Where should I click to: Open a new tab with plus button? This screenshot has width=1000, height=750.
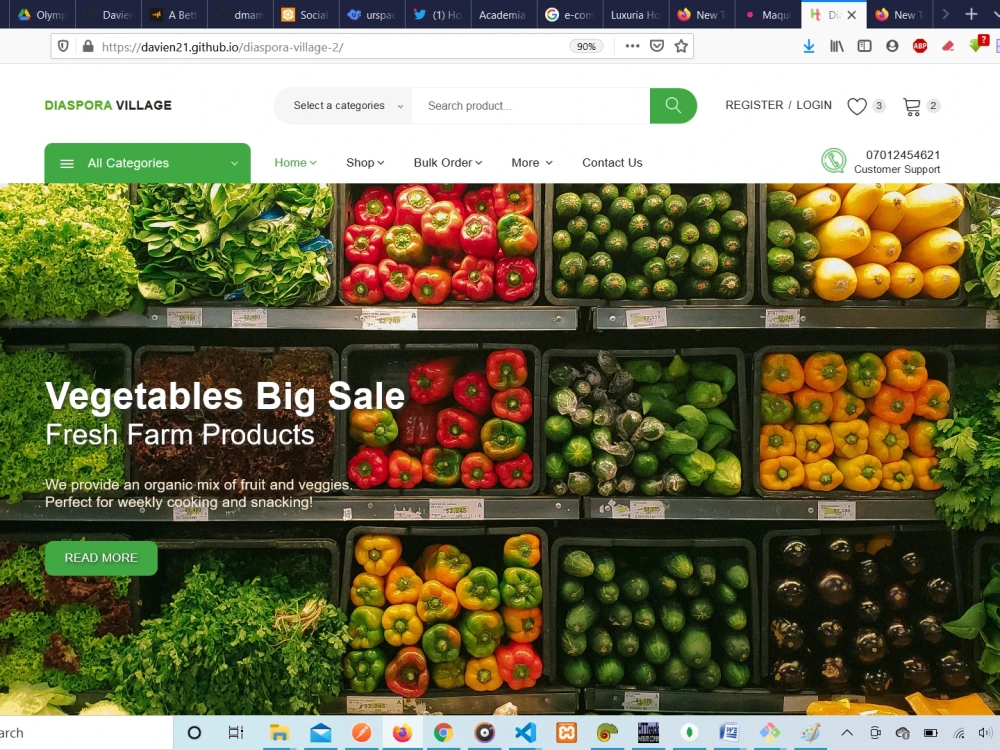coord(971,14)
